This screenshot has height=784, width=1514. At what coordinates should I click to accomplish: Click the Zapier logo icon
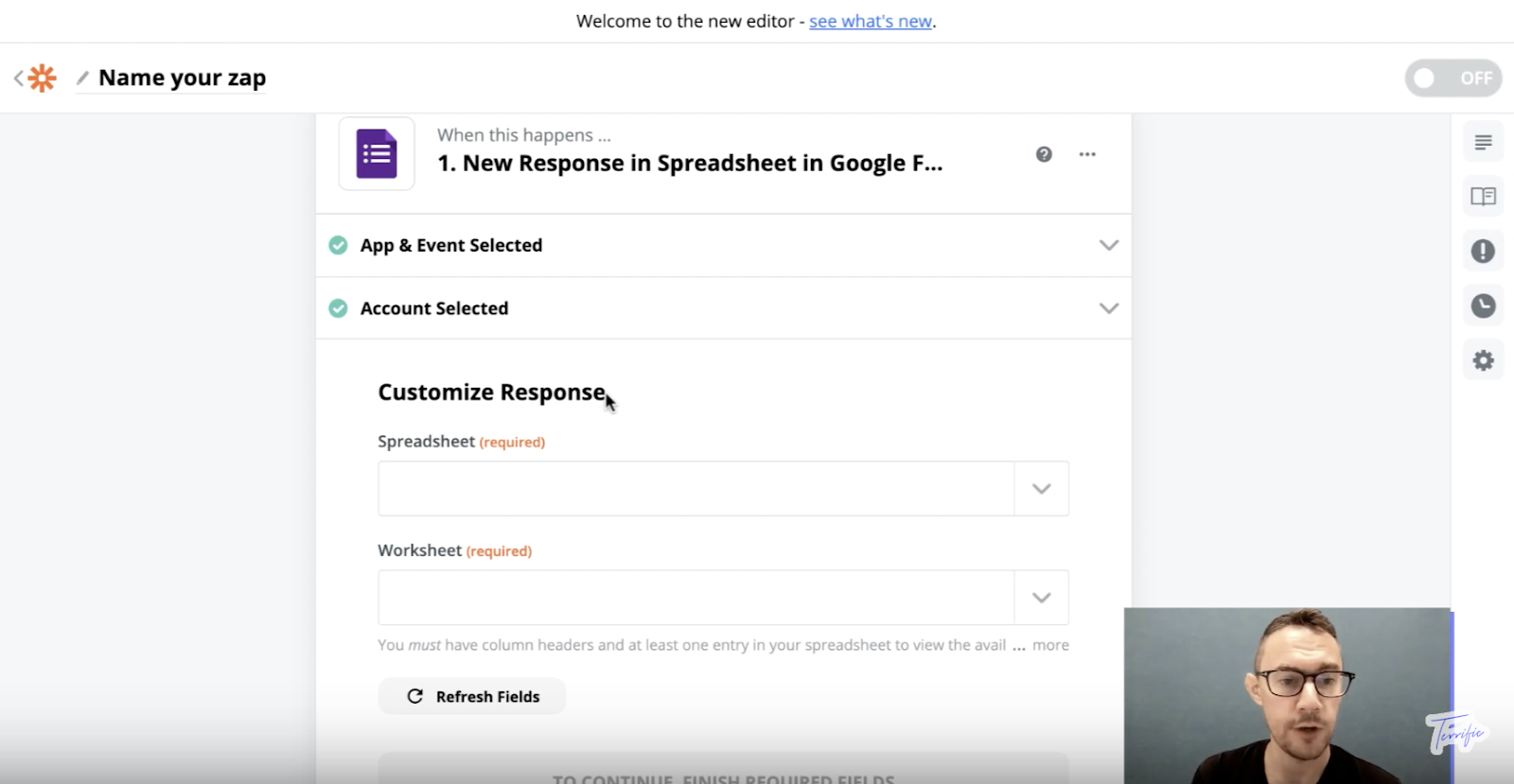pyautogui.click(x=43, y=78)
